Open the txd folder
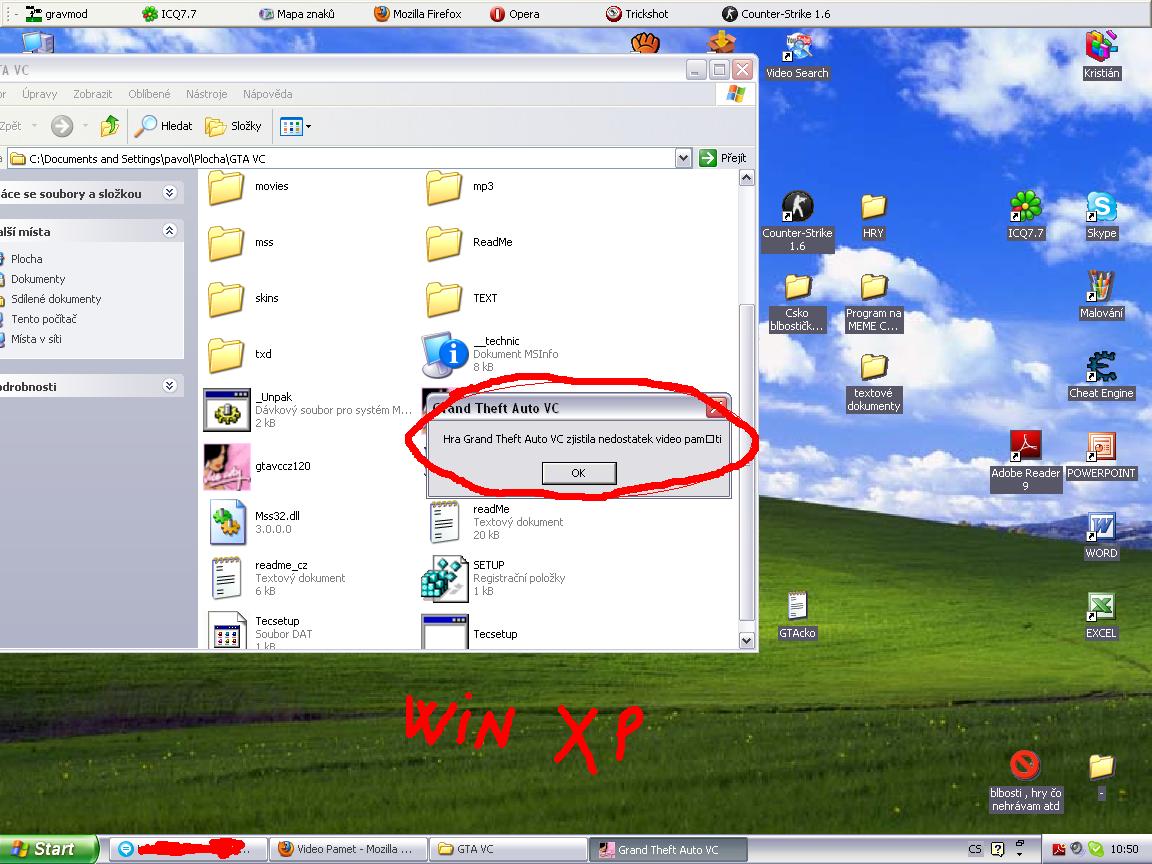Screen dimensions: 1152x864 click(240, 354)
